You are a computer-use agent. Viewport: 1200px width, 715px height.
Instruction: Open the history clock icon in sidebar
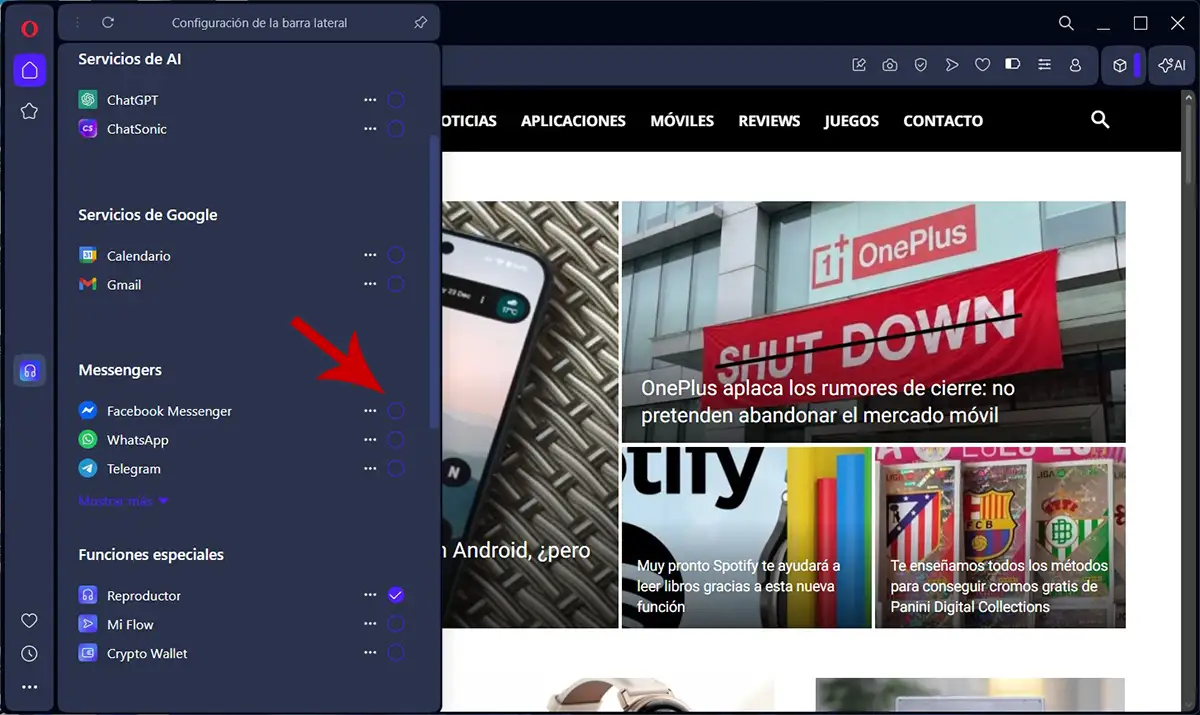click(x=29, y=653)
